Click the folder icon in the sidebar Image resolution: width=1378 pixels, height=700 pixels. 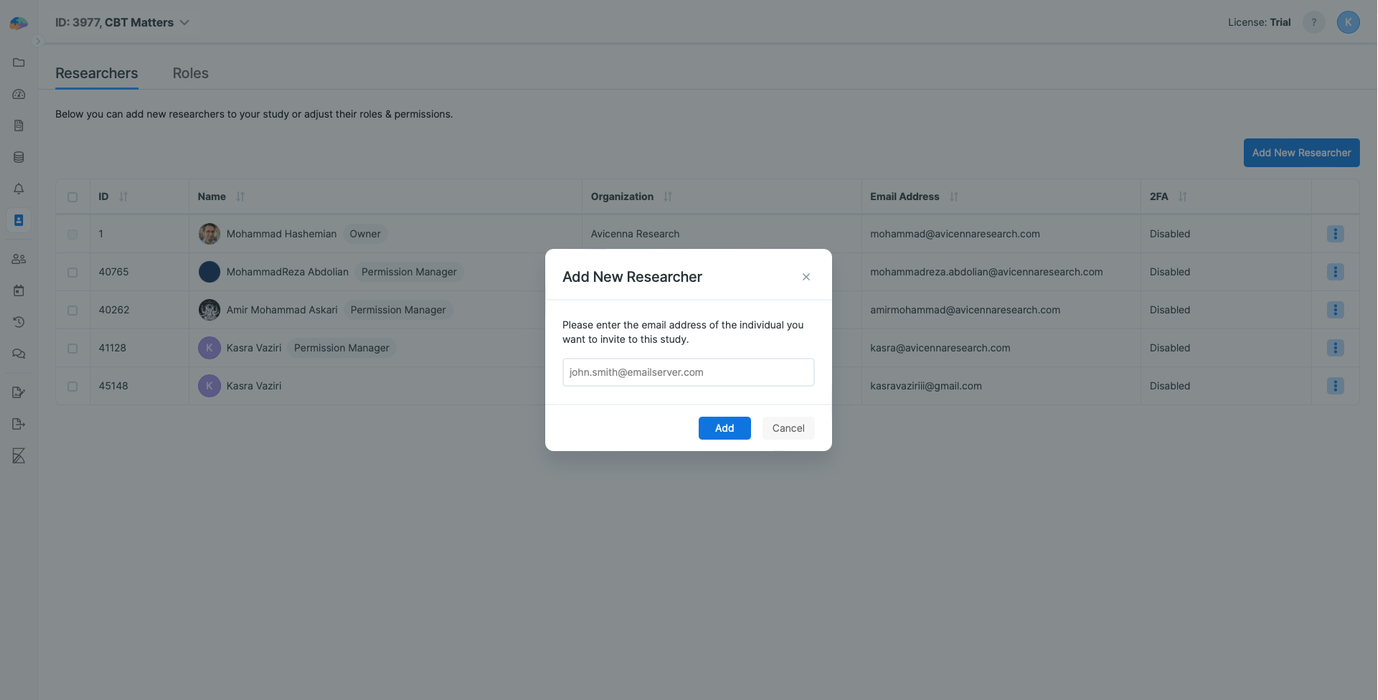click(18, 62)
